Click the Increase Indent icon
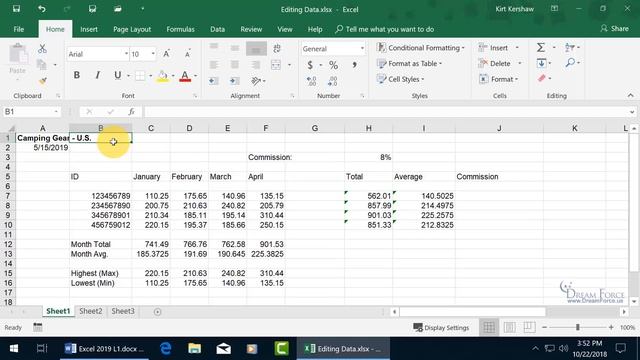This screenshot has width=640, height=360. click(x=235, y=81)
